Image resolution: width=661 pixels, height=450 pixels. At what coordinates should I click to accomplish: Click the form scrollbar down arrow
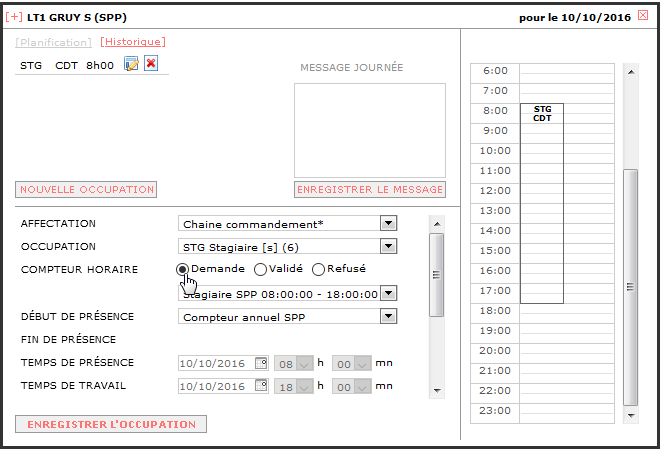tap(437, 391)
